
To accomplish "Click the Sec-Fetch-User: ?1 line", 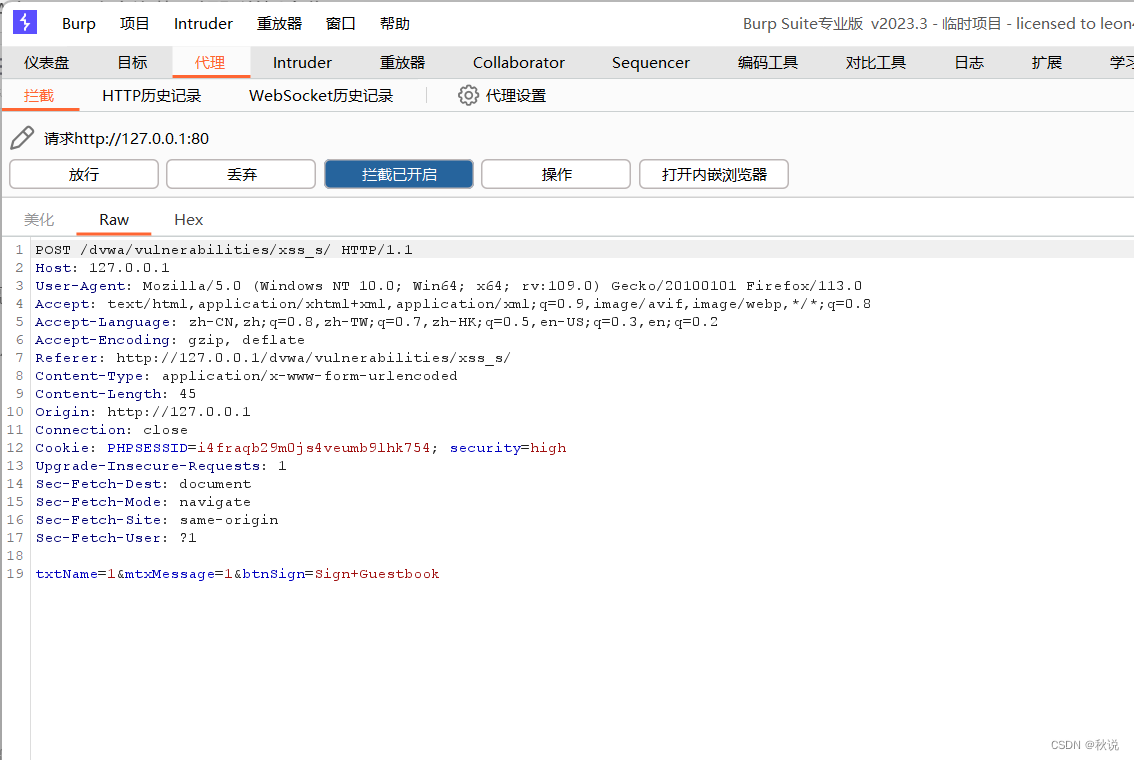I will click(116, 538).
